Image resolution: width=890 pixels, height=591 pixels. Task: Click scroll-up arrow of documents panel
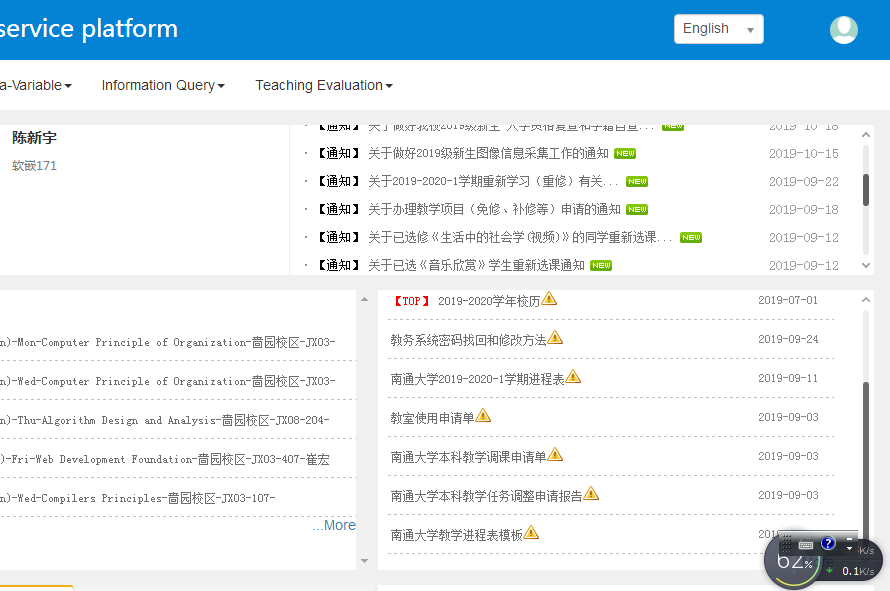tap(866, 300)
